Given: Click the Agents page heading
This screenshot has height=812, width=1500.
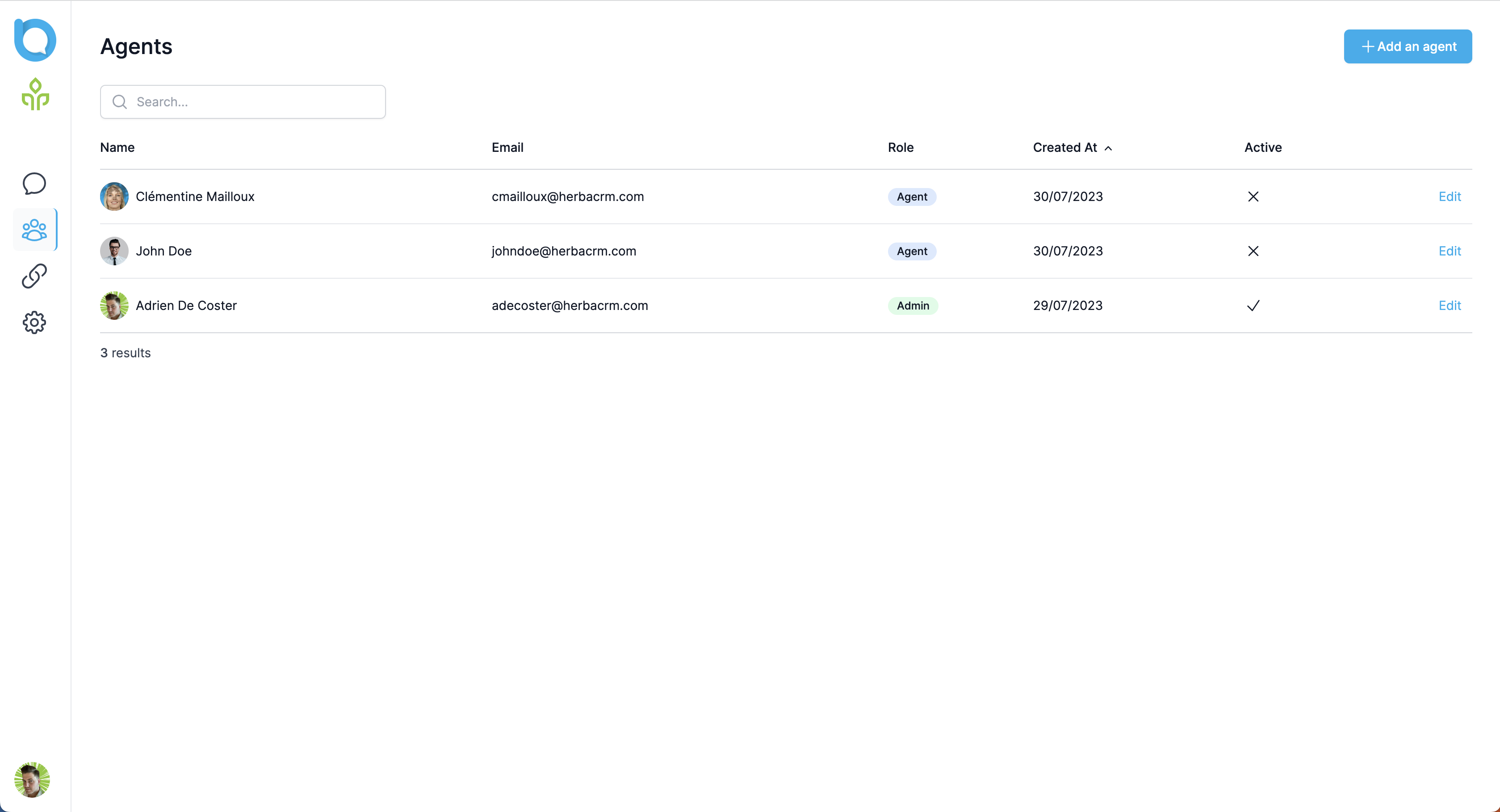Looking at the screenshot, I should (136, 46).
